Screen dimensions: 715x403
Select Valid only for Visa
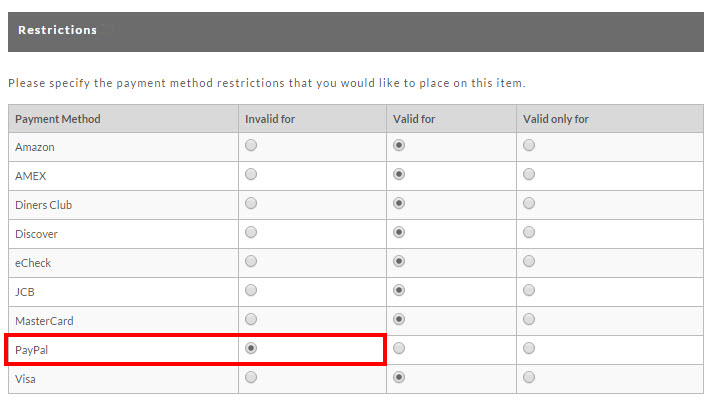(x=529, y=377)
